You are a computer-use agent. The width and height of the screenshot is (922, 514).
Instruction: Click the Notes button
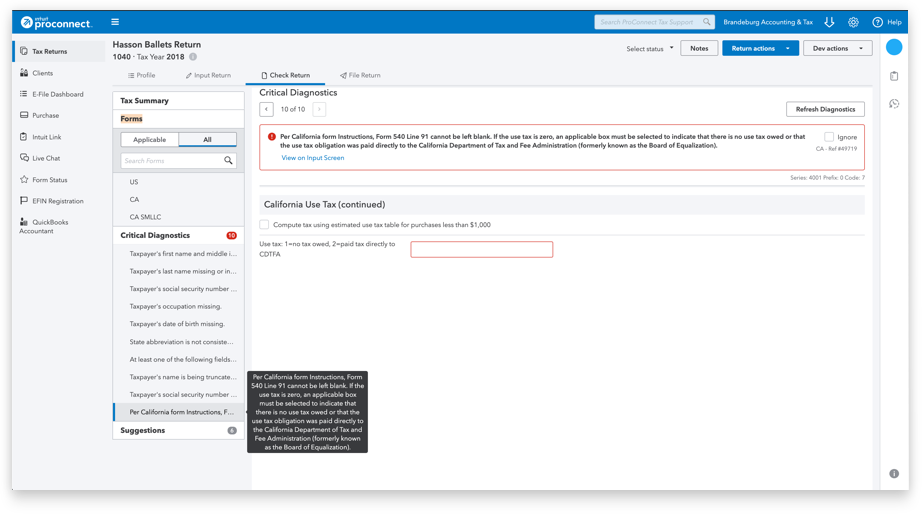point(699,48)
